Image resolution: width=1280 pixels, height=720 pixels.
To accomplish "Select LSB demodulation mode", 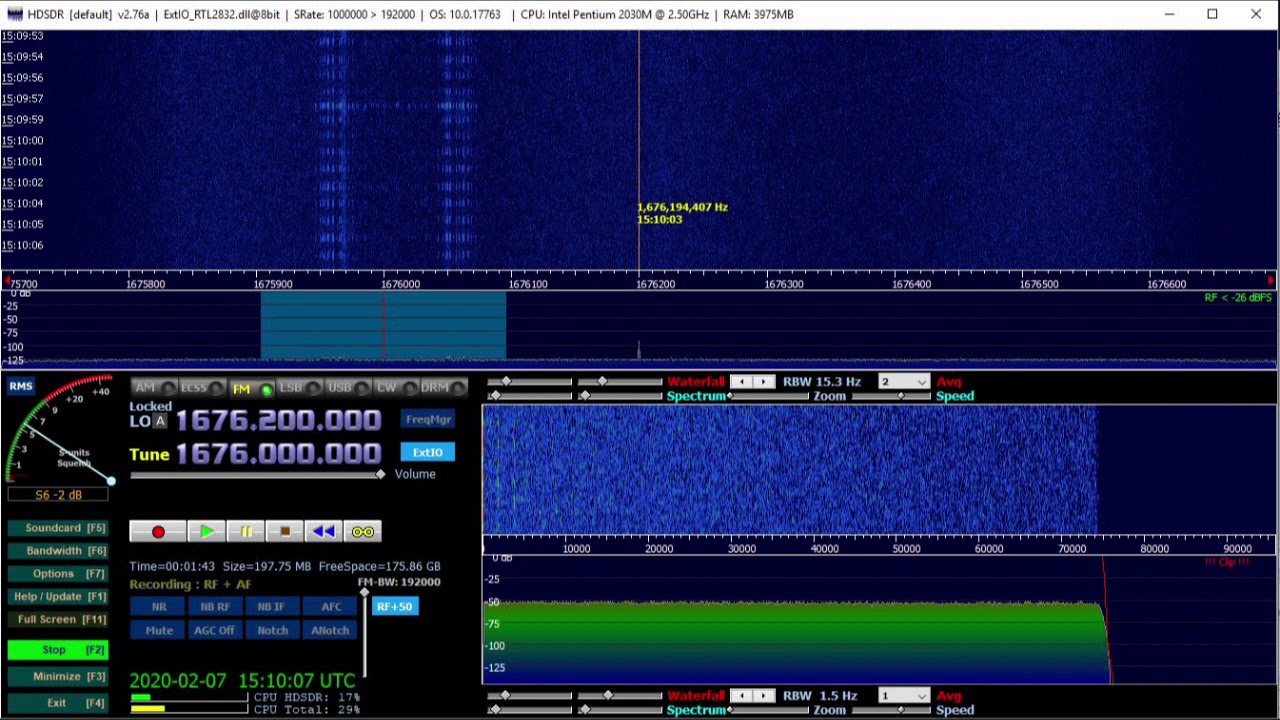I will point(298,388).
